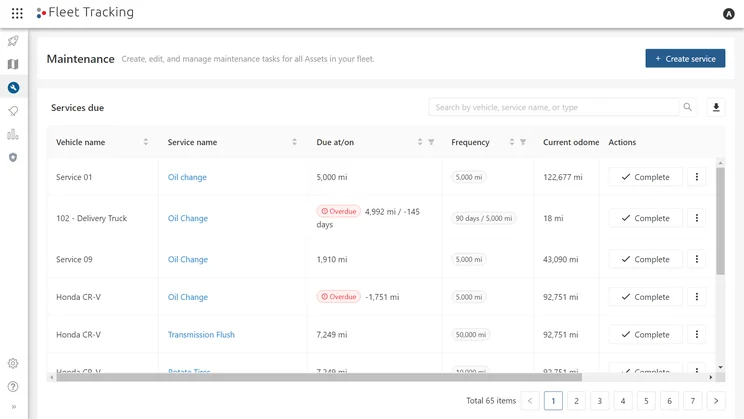Viewport: 744px width, 419px height.
Task: Go to page 1
Action: pos(553,401)
